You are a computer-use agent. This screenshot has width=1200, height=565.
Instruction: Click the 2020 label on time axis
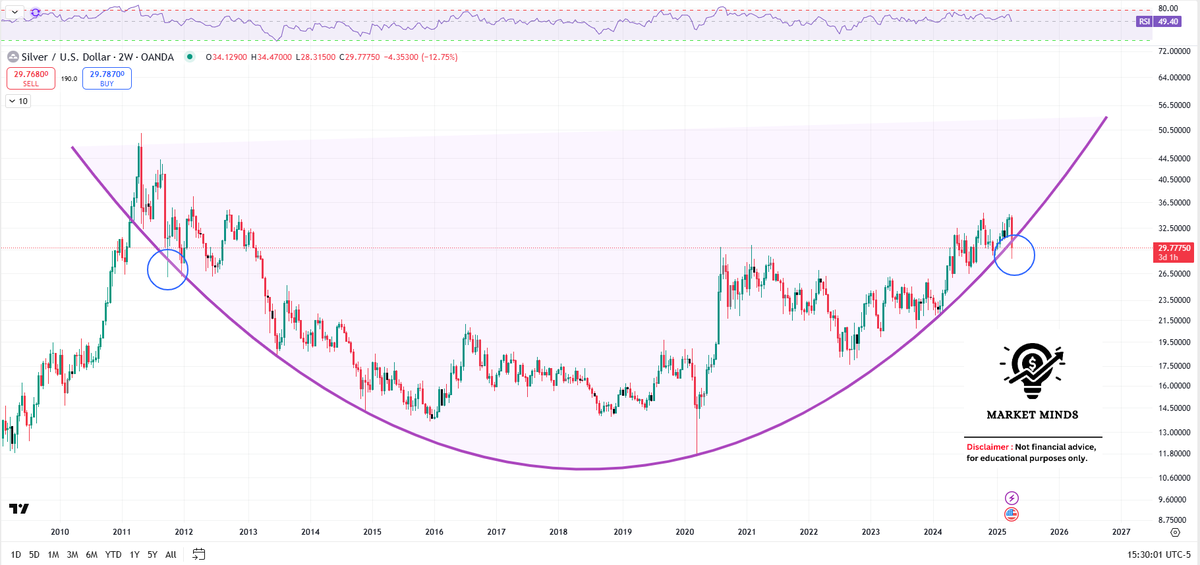tap(685, 531)
